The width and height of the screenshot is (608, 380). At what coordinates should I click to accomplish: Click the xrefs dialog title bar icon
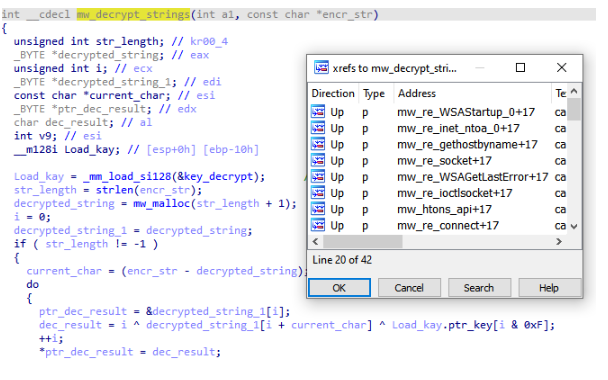tap(321, 68)
